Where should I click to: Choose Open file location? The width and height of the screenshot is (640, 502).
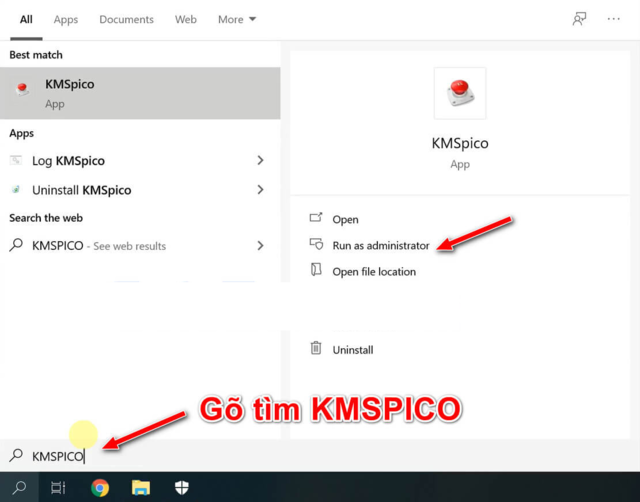[x=374, y=272]
